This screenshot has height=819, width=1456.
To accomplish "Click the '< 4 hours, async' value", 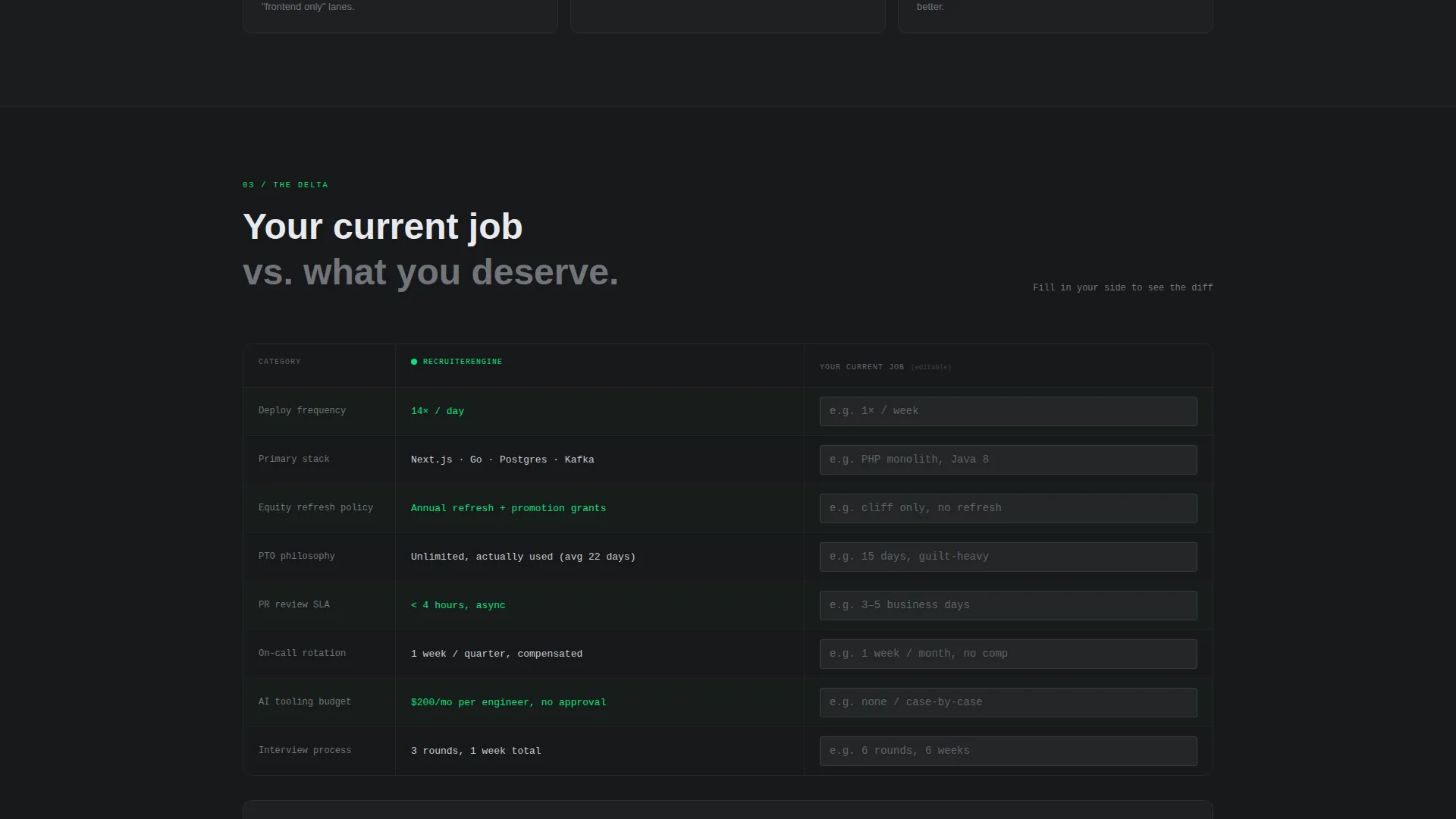I will coord(458,605).
